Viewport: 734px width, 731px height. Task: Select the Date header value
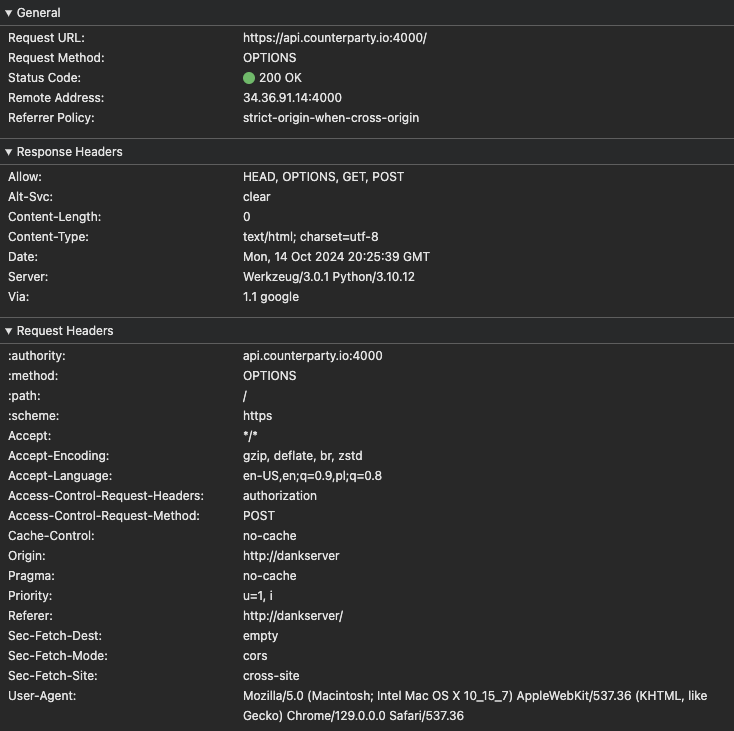[x=336, y=257]
